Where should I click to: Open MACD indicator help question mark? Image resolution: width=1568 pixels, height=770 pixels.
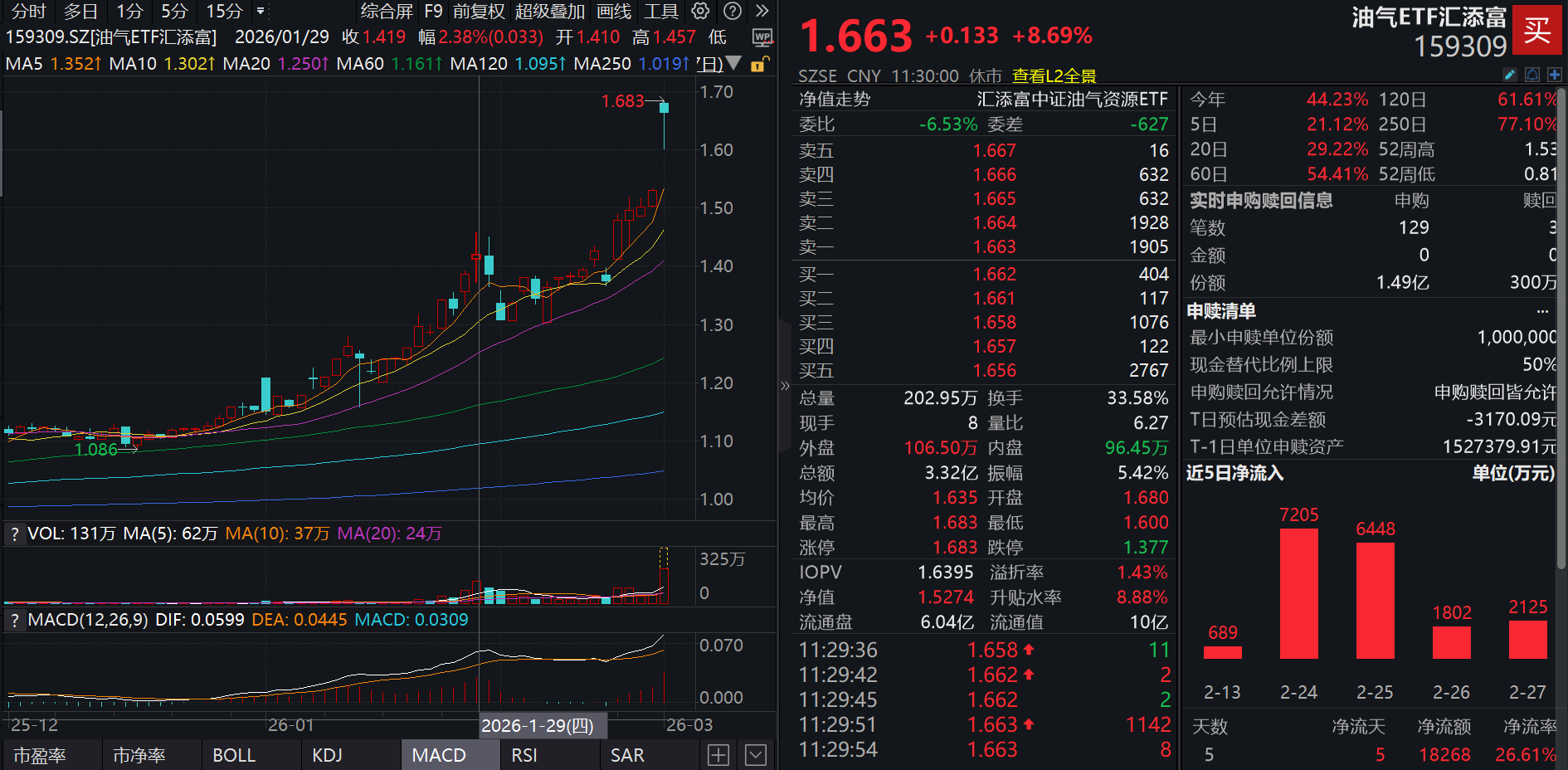[x=14, y=620]
